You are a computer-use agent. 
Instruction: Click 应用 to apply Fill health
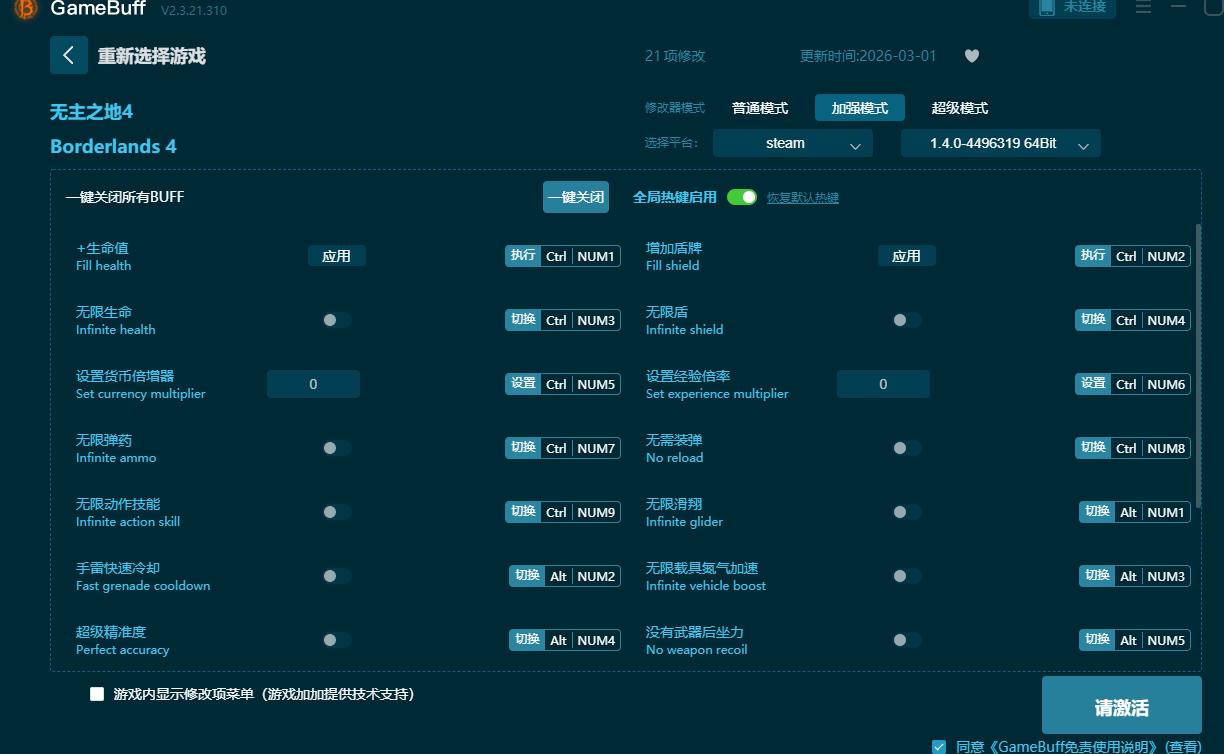click(337, 255)
